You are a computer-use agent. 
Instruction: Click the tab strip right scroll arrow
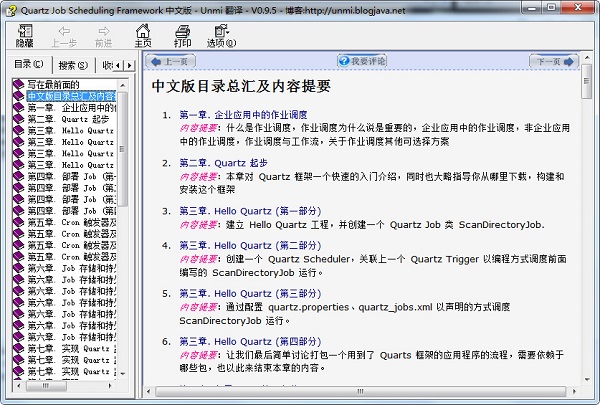[129, 65]
